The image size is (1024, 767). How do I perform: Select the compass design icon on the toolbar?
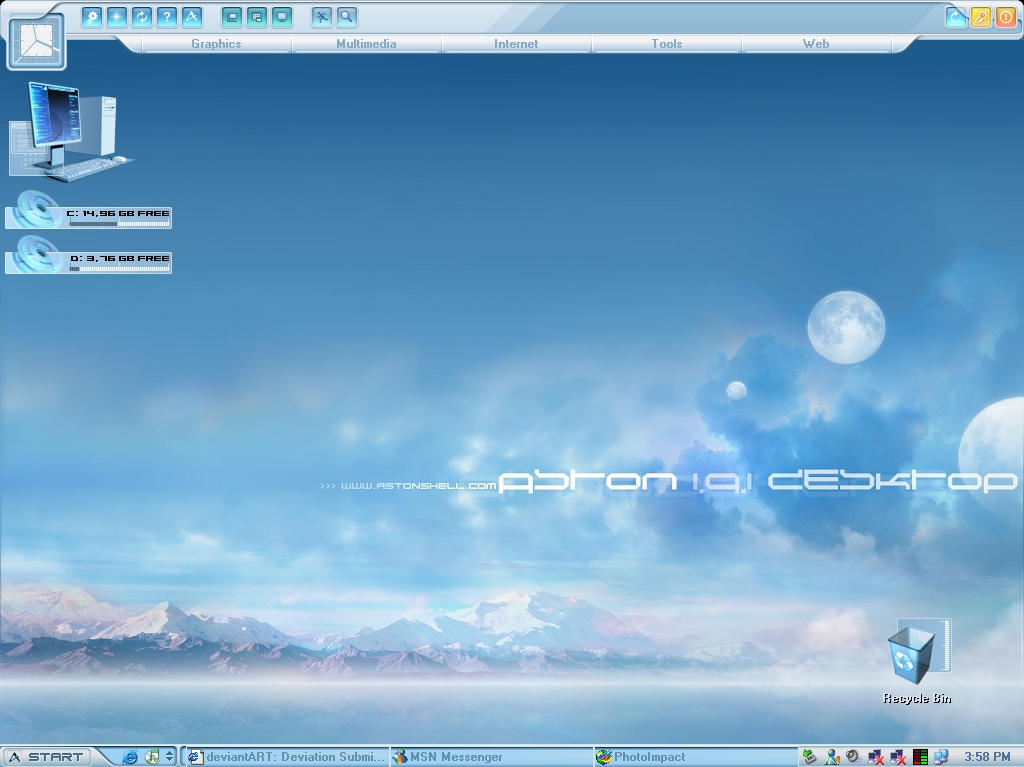coord(191,17)
